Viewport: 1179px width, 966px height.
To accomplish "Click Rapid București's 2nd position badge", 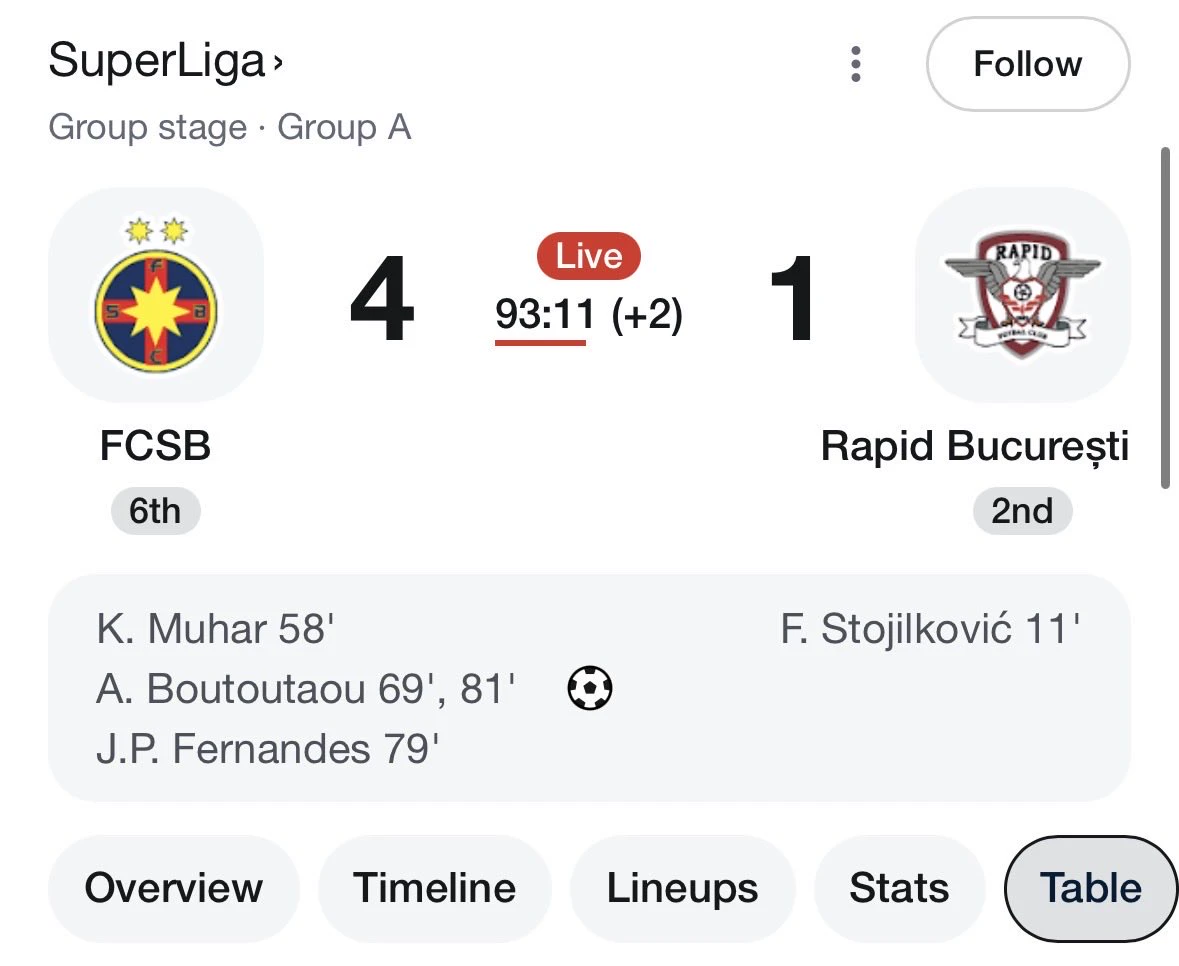I will click(x=1022, y=511).
